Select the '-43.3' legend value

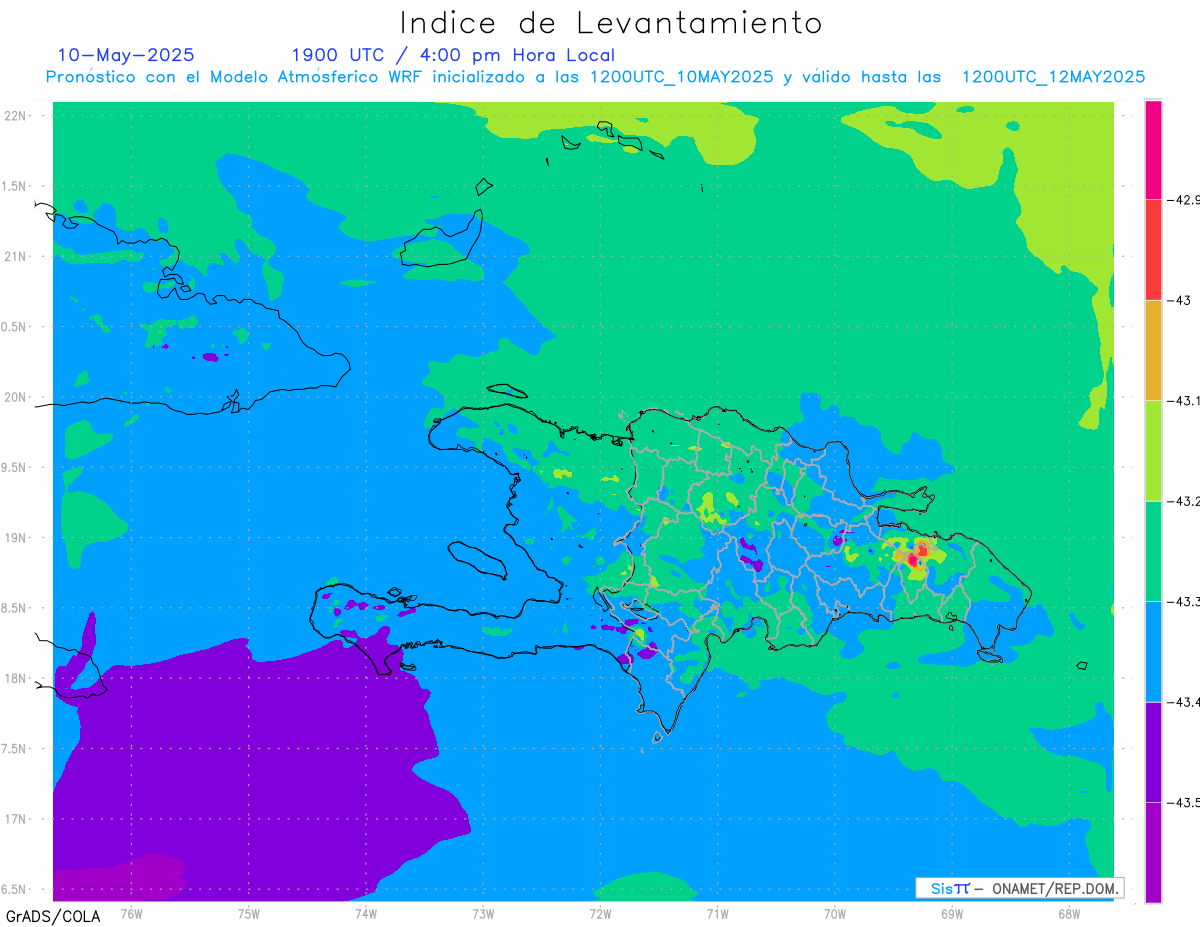(1184, 602)
